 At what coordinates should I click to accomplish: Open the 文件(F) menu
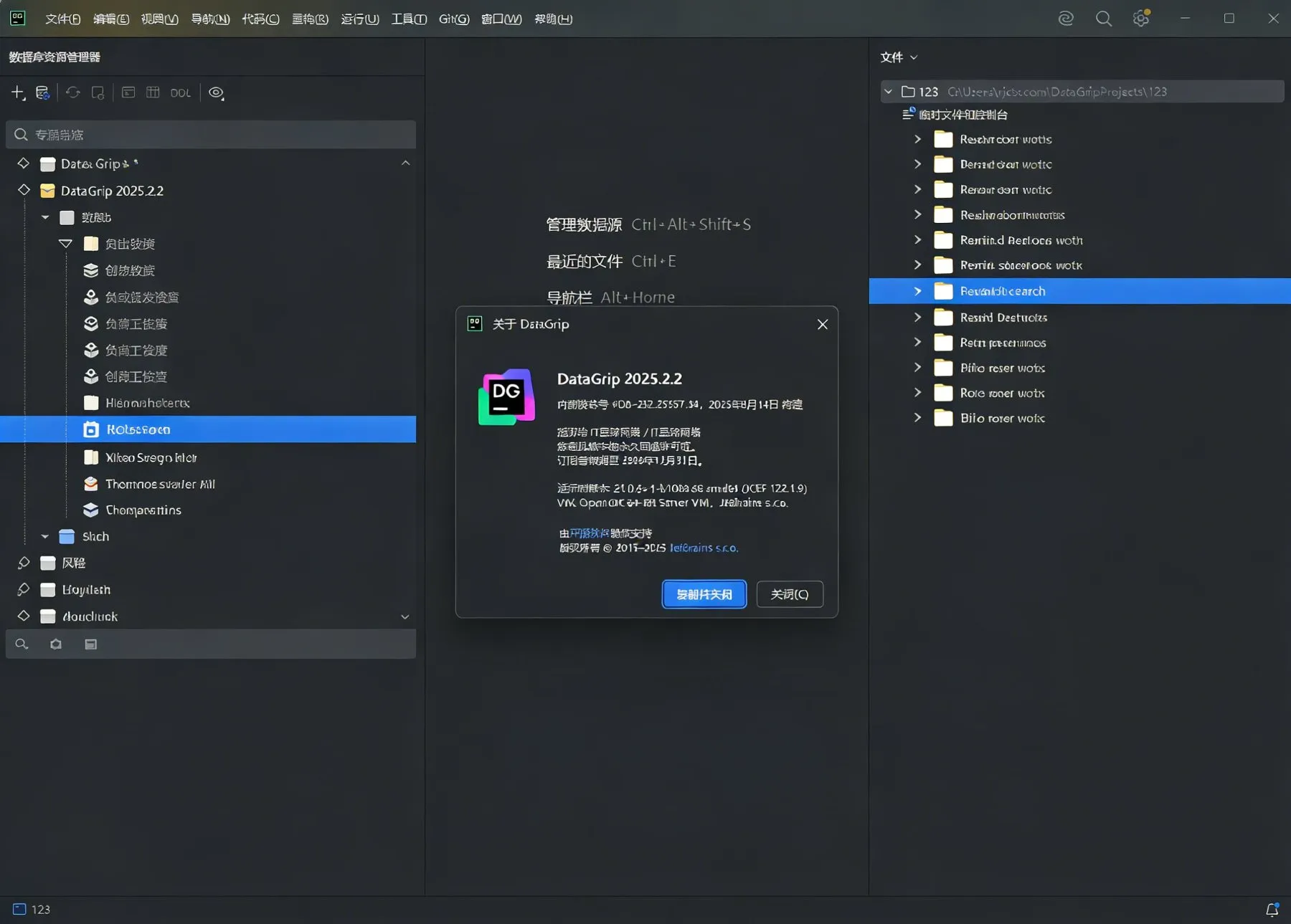pyautogui.click(x=62, y=19)
